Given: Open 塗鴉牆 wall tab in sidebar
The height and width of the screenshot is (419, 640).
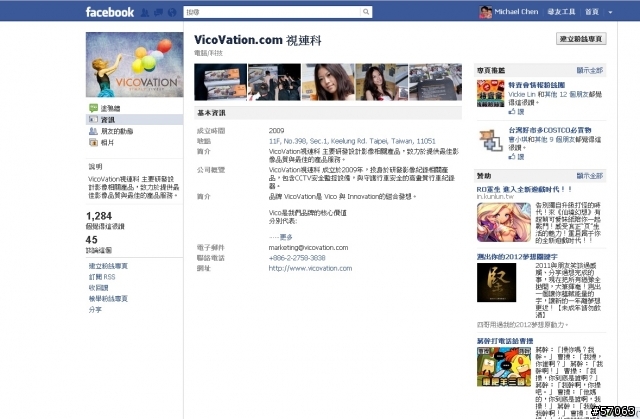Looking at the screenshot, I should 111,109.
